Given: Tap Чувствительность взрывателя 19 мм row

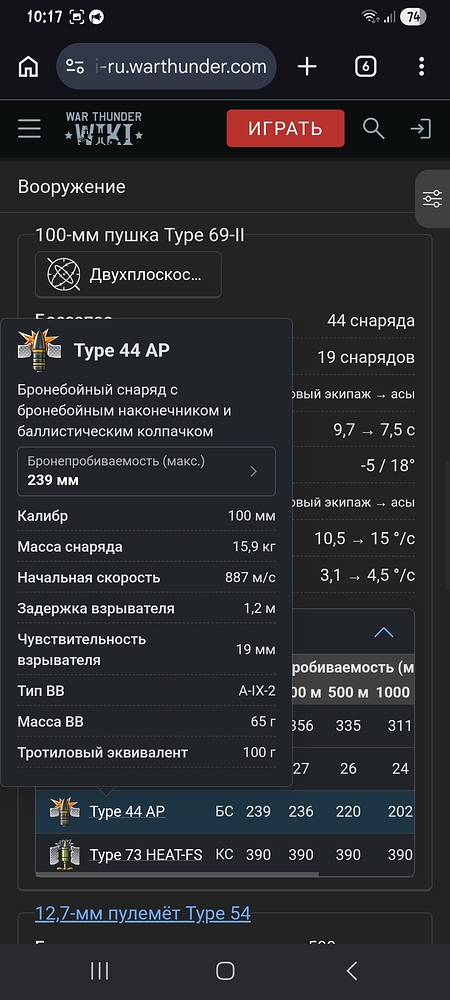Looking at the screenshot, I should click(x=146, y=649).
